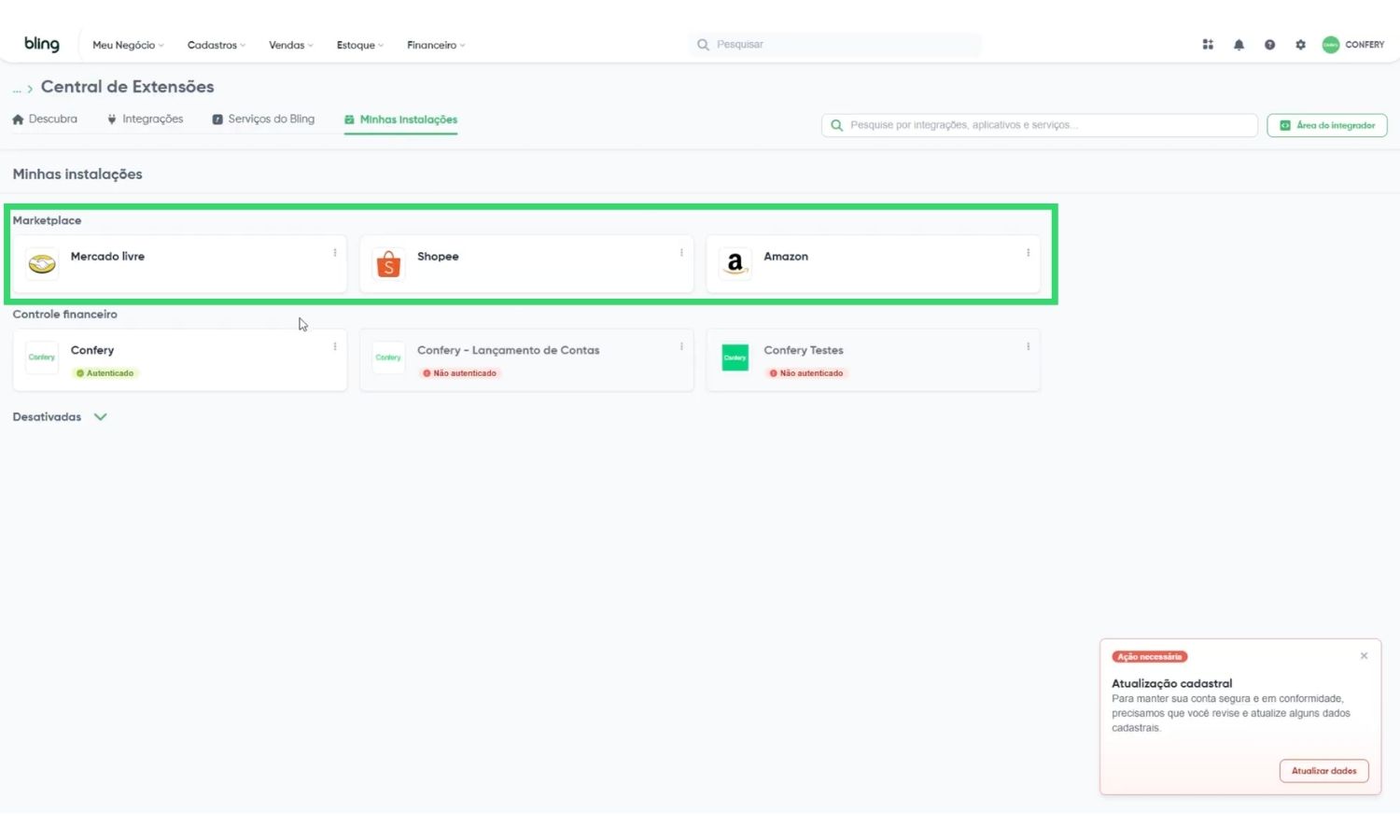Viewport: 1400px width, 840px height.
Task: Click the Central de Extensões page title
Action: [x=128, y=87]
